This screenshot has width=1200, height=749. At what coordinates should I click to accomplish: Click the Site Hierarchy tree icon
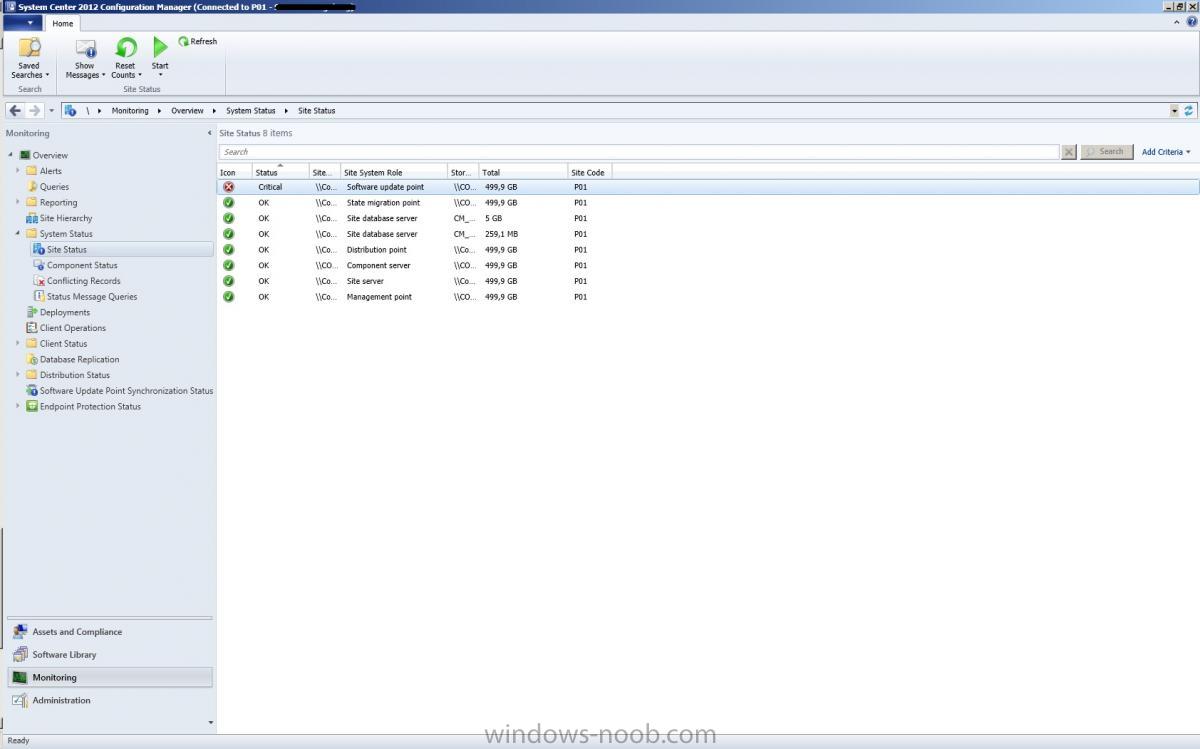32,218
